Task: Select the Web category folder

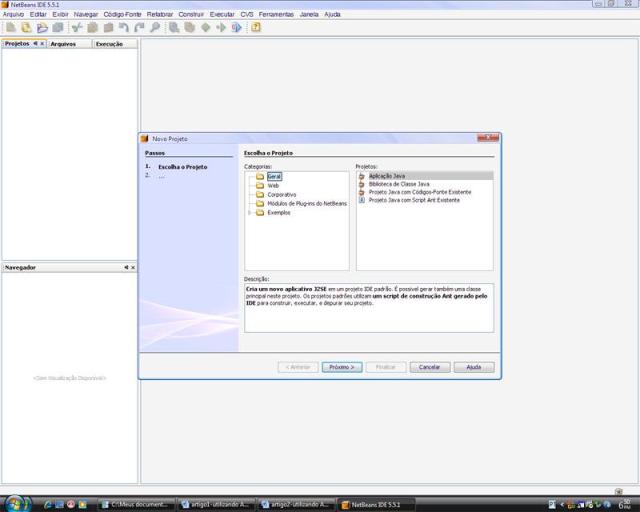Action: point(272,185)
